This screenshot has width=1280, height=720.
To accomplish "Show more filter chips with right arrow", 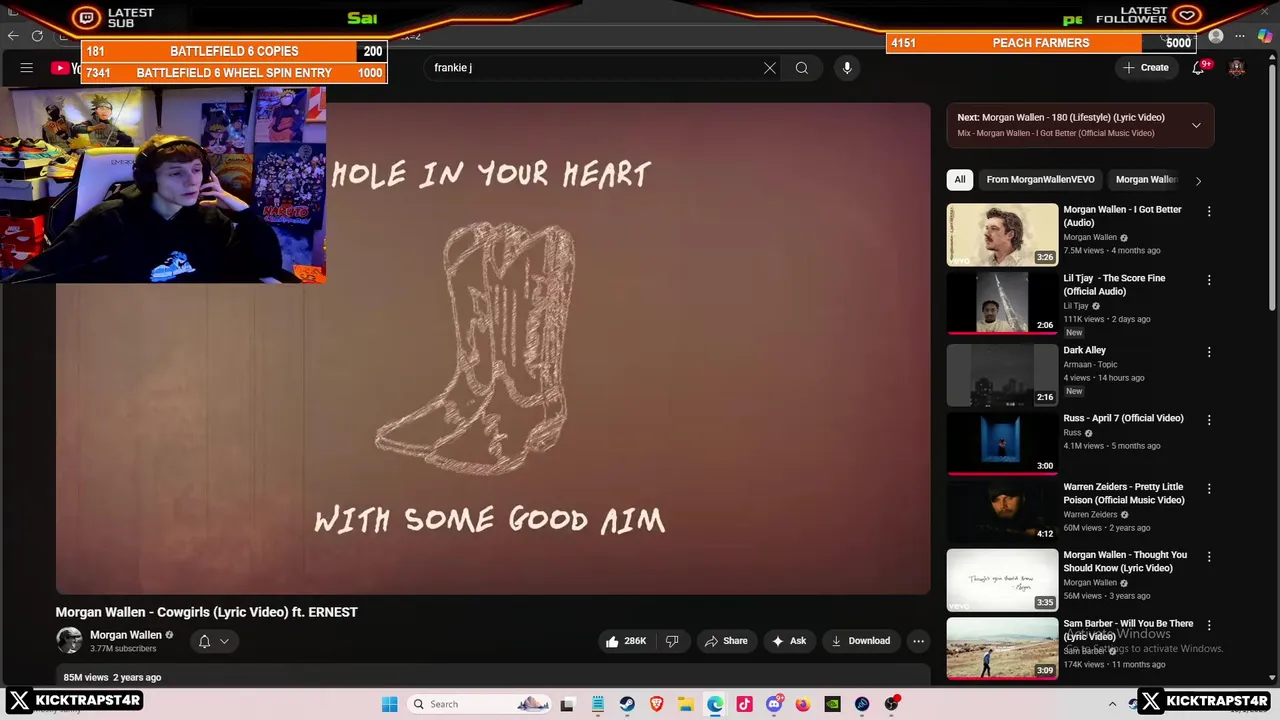I will pyautogui.click(x=1198, y=180).
